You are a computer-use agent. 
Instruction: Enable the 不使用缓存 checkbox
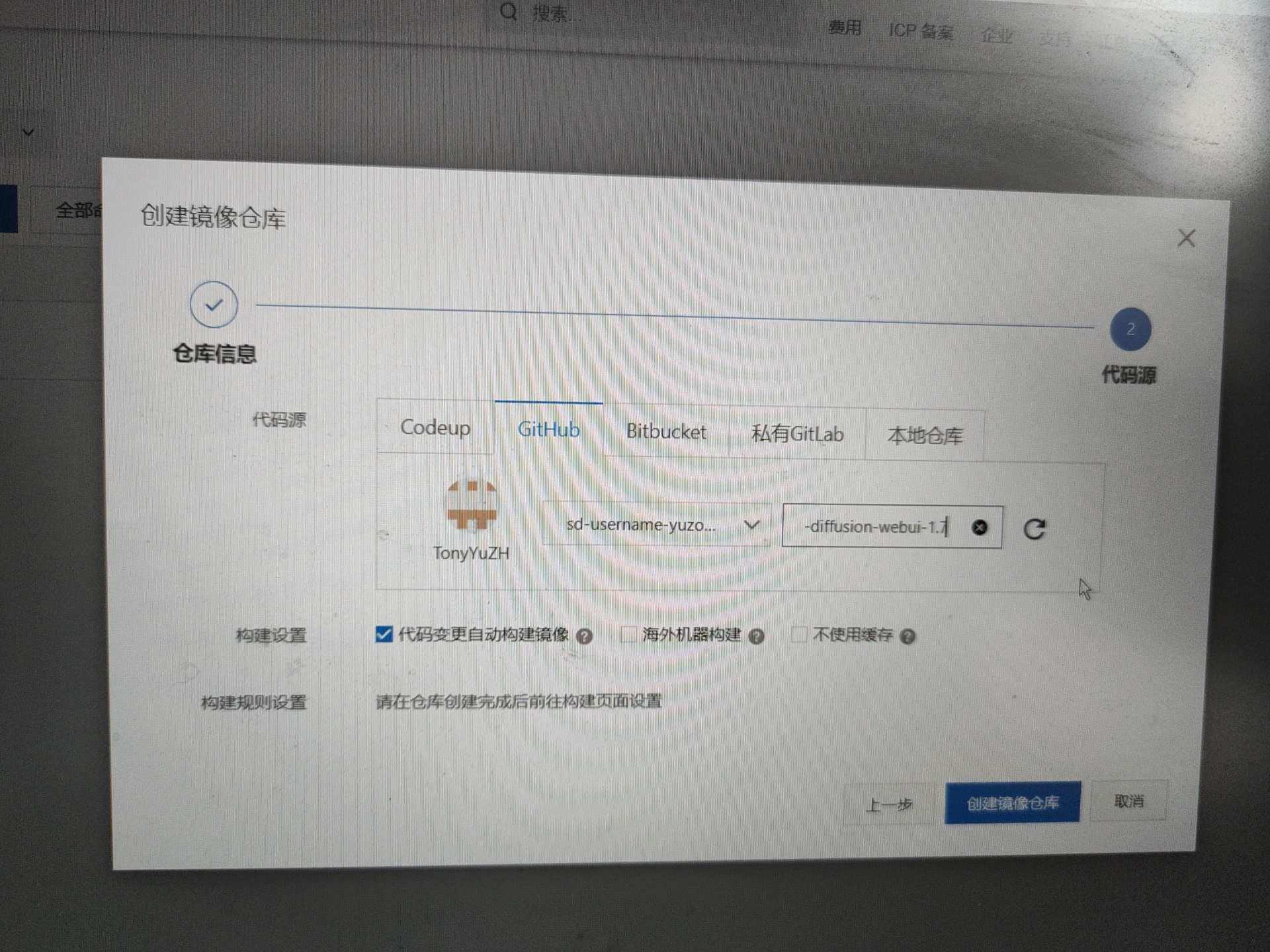[x=798, y=635]
